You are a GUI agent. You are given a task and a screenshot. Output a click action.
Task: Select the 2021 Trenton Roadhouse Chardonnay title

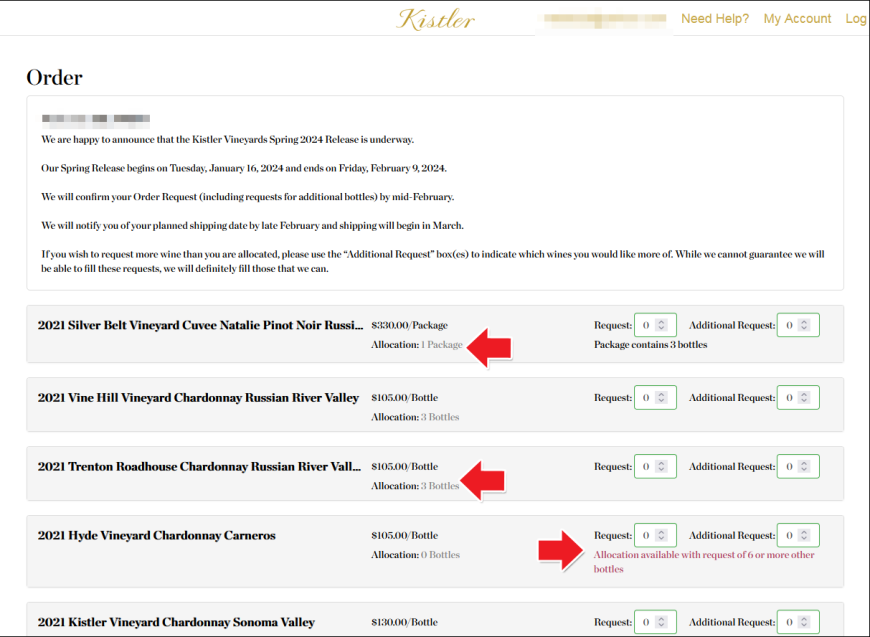(x=199, y=467)
